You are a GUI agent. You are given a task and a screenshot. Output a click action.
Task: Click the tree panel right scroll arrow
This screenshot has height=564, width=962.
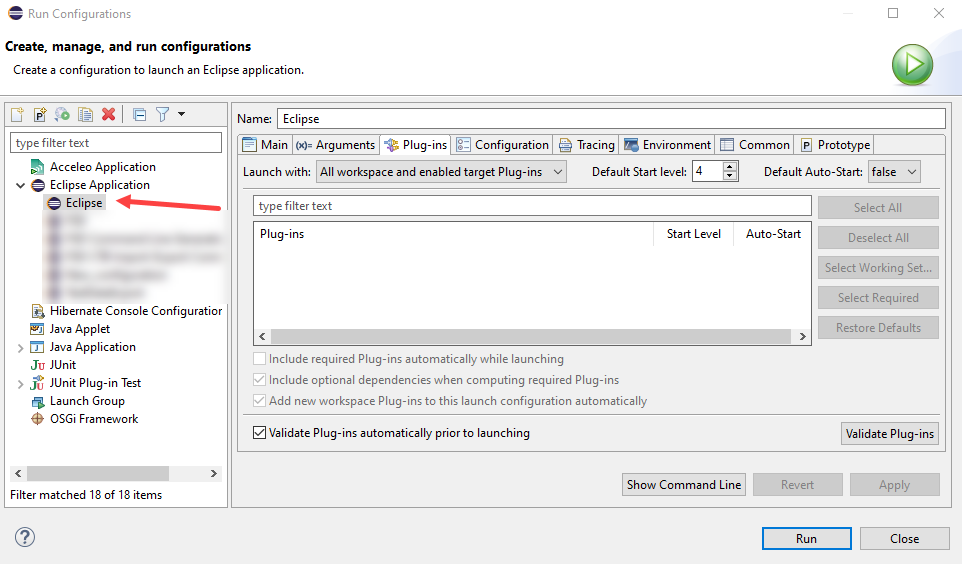click(x=214, y=474)
